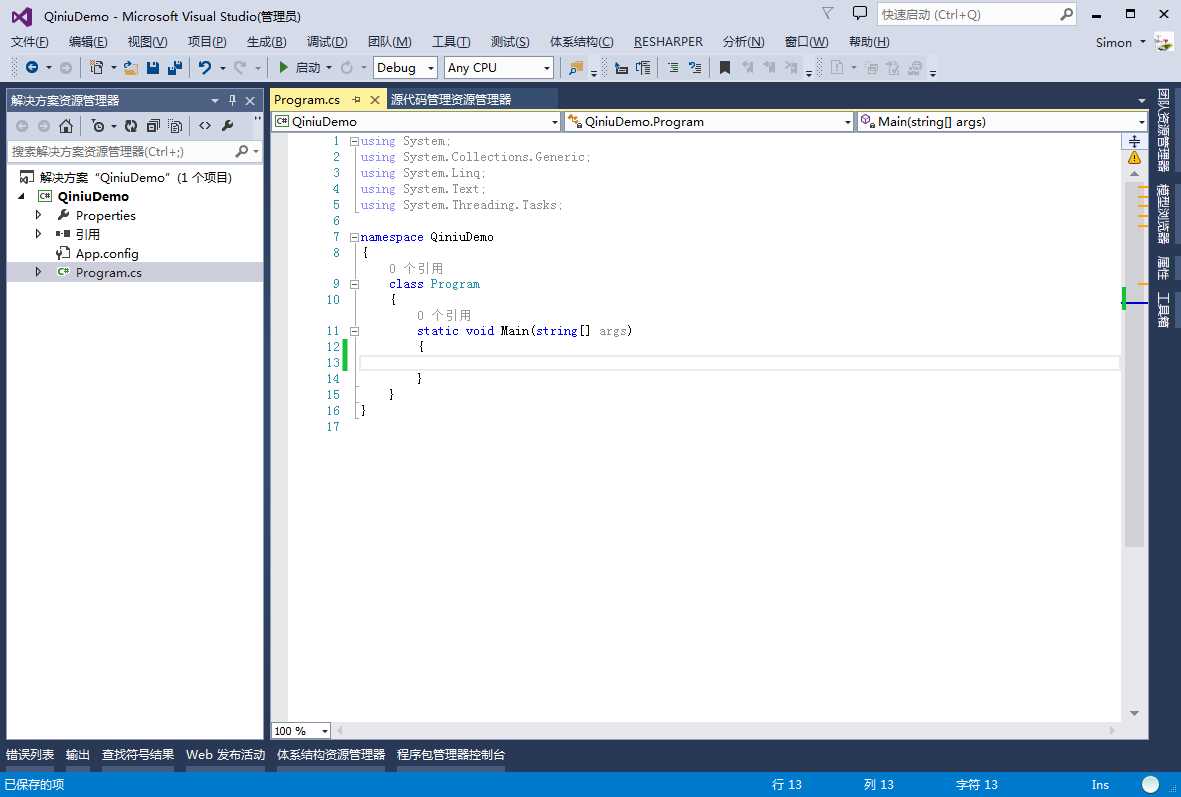
Task: Click the Open File folder icon
Action: [130, 68]
